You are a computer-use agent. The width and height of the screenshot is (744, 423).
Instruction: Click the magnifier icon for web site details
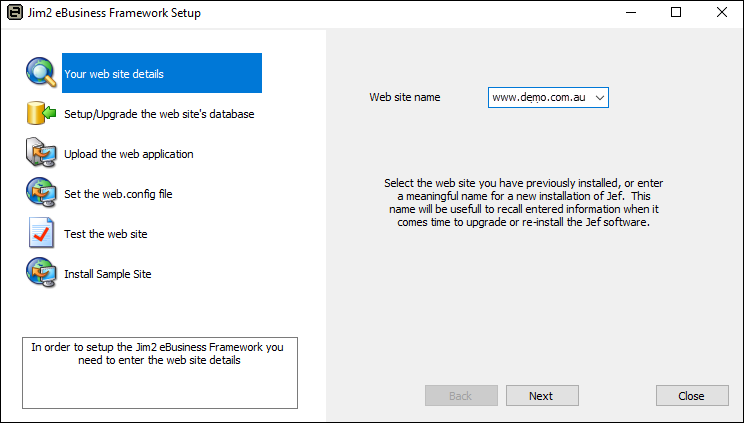coord(41,73)
